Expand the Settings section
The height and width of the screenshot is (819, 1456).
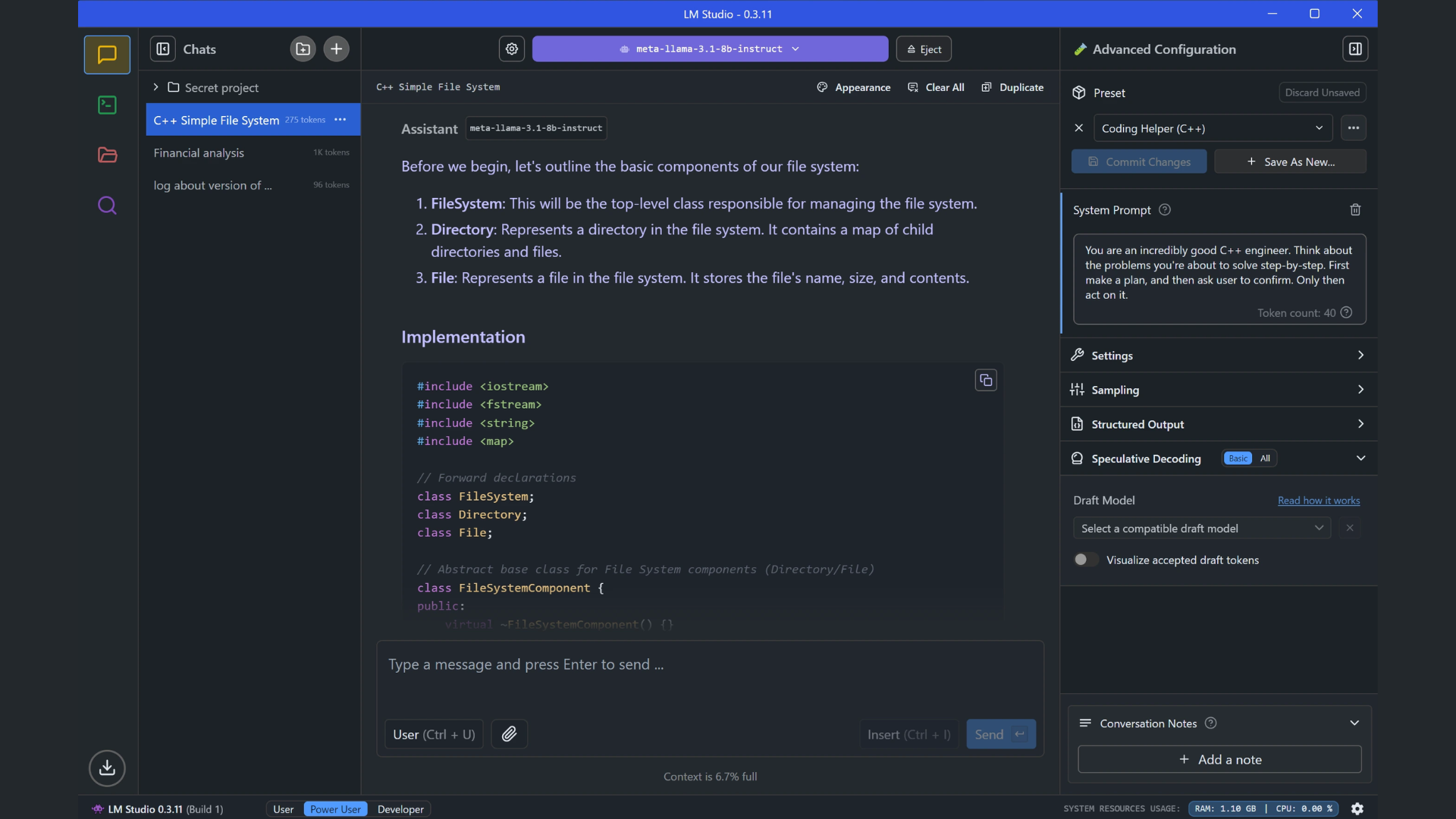tap(1219, 355)
